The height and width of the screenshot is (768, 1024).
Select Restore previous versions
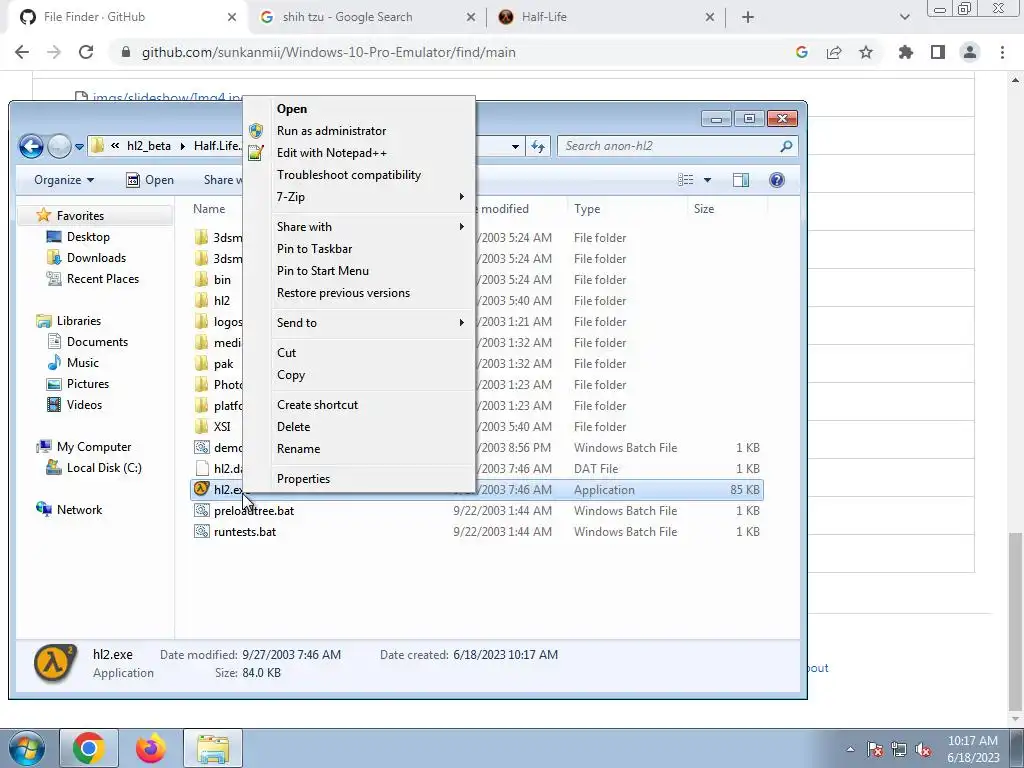tap(358, 293)
